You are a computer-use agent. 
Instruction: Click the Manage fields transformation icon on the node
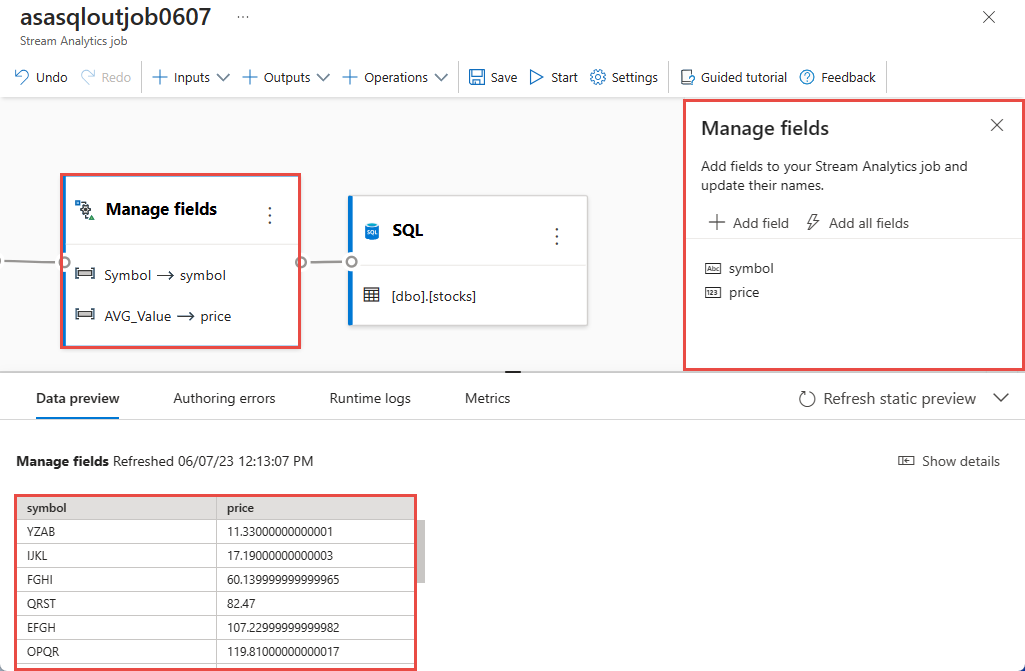click(86, 209)
